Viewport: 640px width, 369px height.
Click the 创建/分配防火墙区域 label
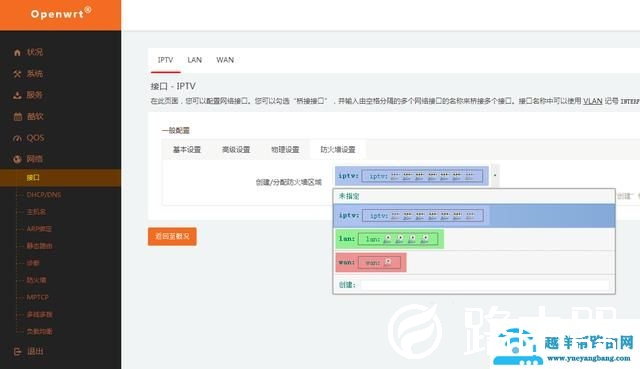tap(289, 182)
